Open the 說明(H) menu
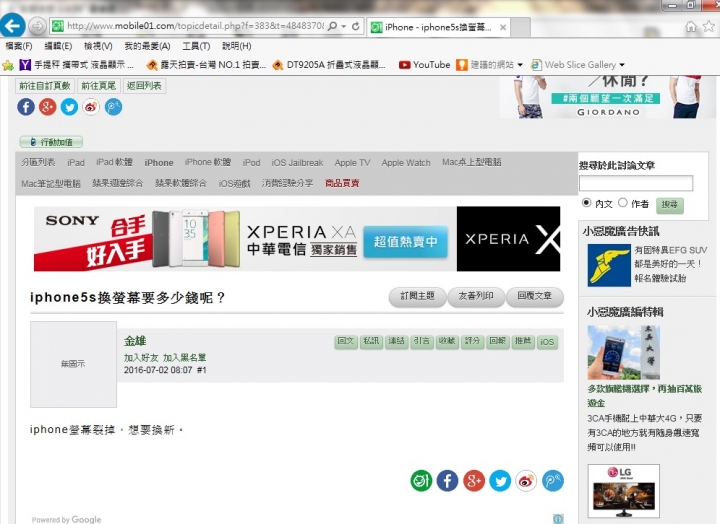The width and height of the screenshot is (720, 524). [236, 46]
